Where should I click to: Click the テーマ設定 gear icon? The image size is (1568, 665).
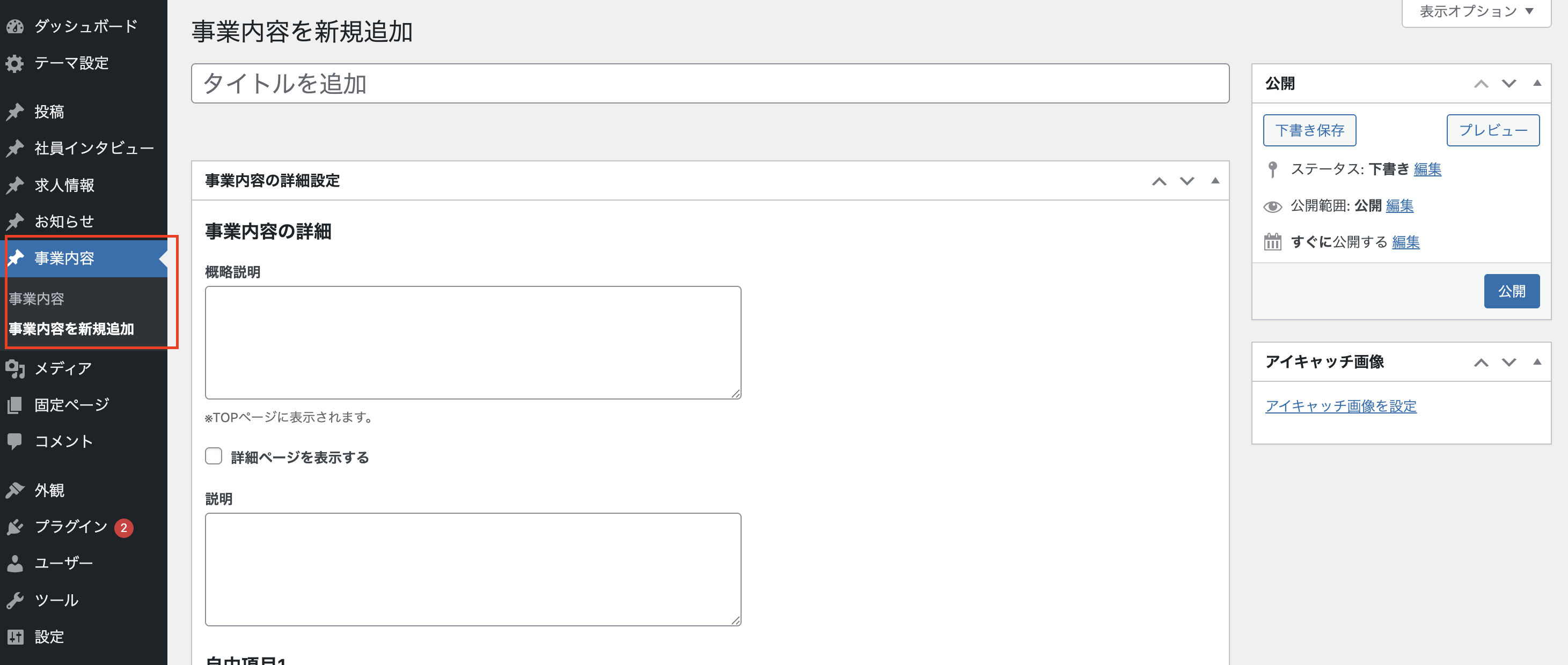click(15, 63)
